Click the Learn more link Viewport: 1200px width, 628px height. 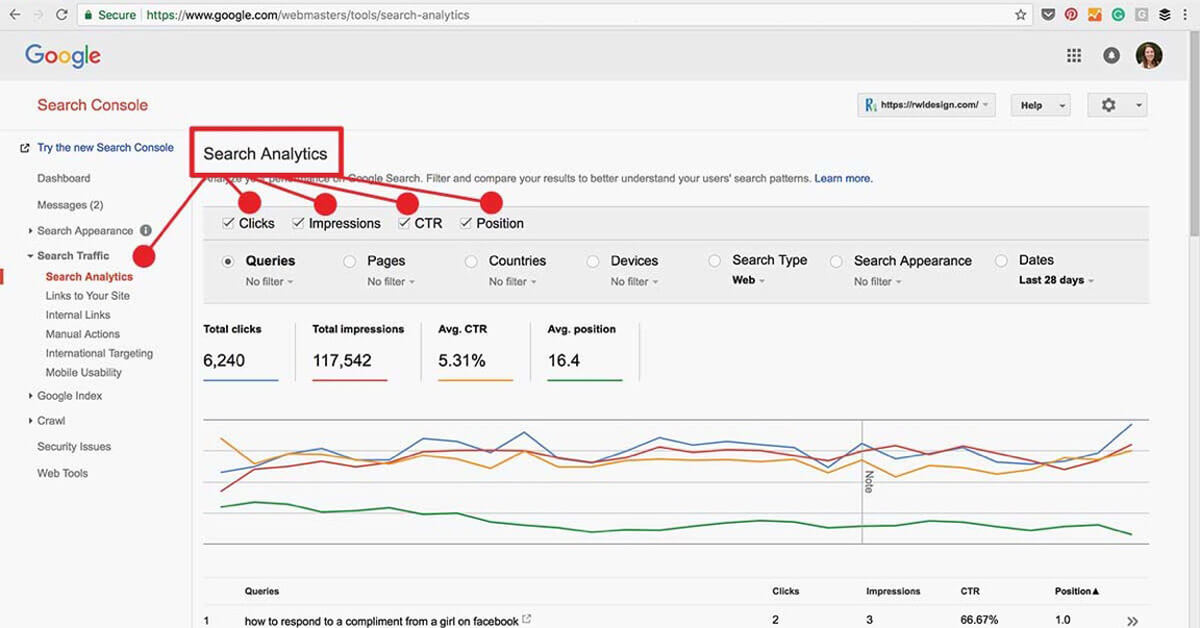click(844, 179)
